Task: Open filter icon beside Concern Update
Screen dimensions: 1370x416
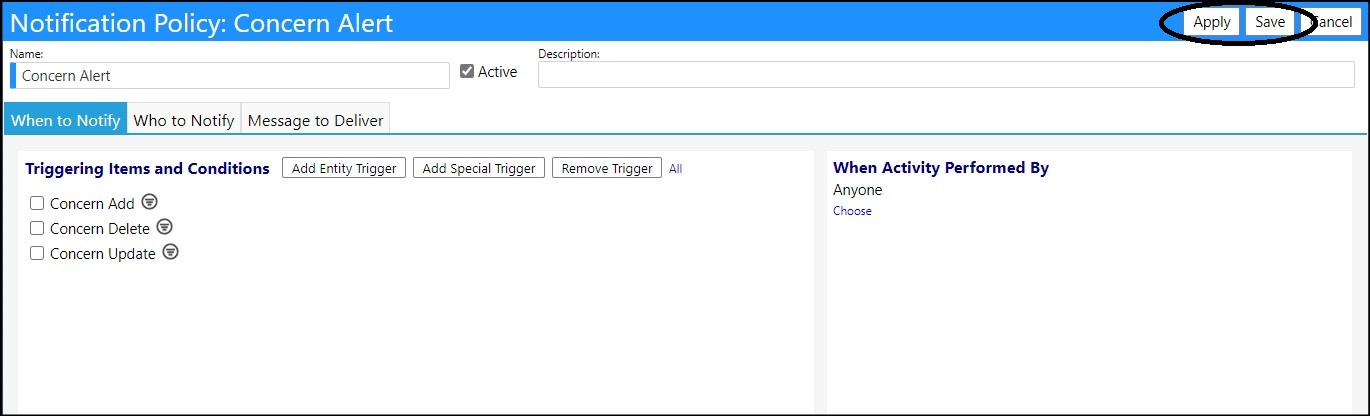Action: (x=171, y=252)
